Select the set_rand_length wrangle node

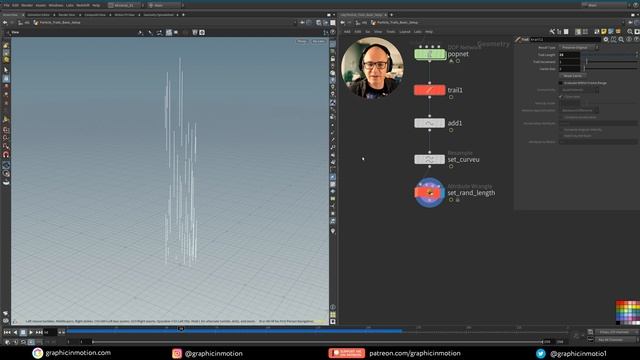[429, 193]
